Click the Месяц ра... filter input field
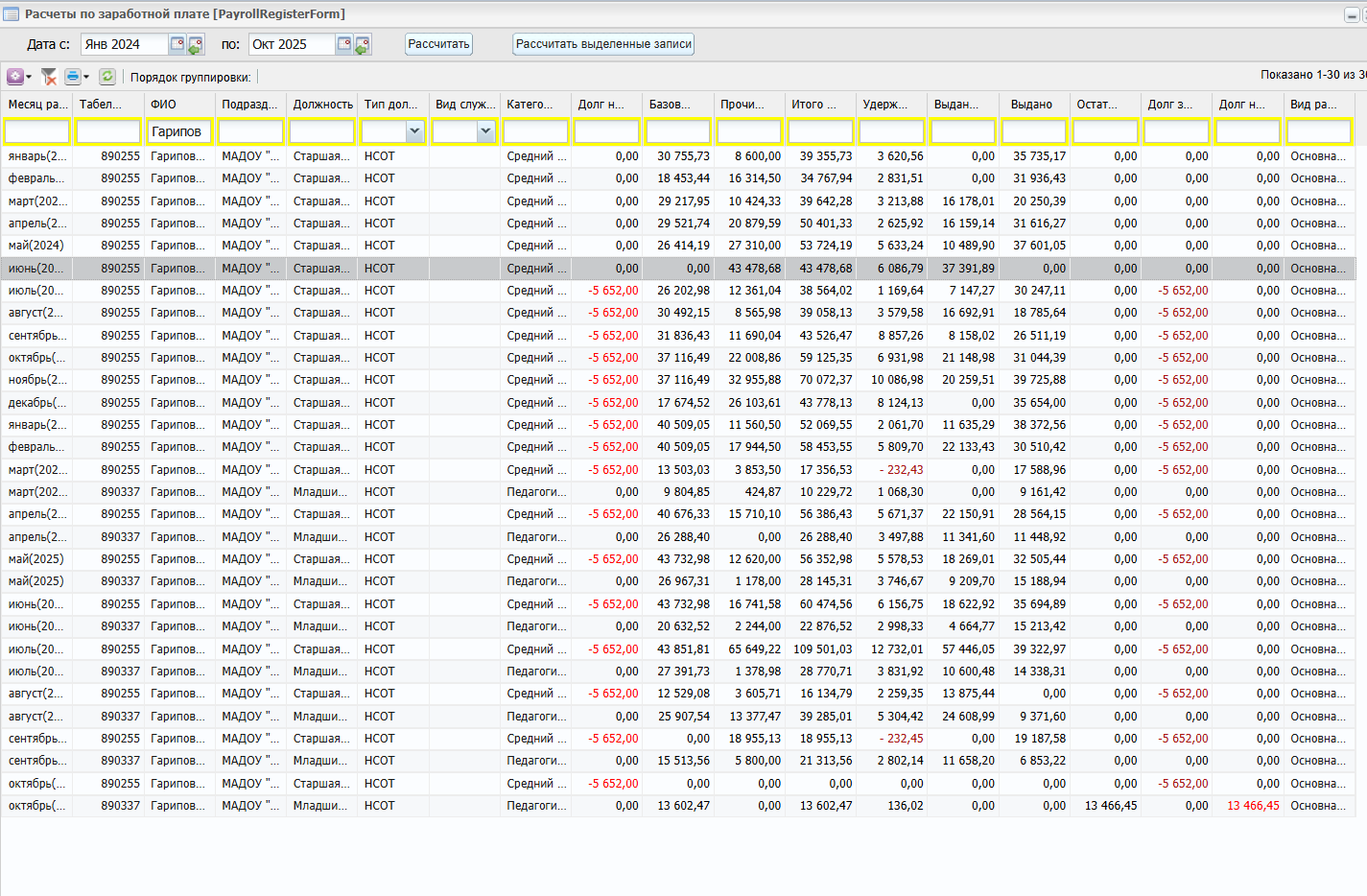Image resolution: width=1367 pixels, height=896 pixels. pyautogui.click(x=36, y=131)
